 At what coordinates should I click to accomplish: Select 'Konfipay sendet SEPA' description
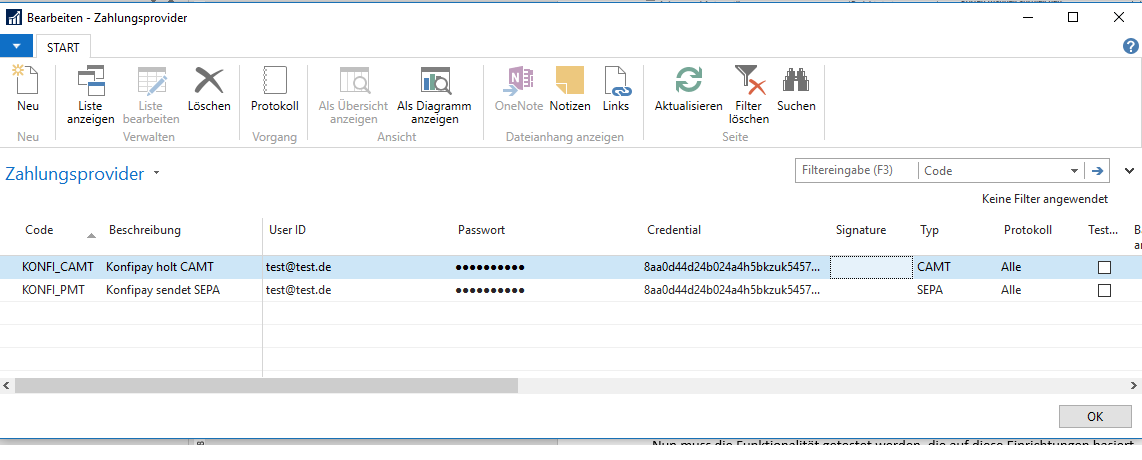point(163,290)
